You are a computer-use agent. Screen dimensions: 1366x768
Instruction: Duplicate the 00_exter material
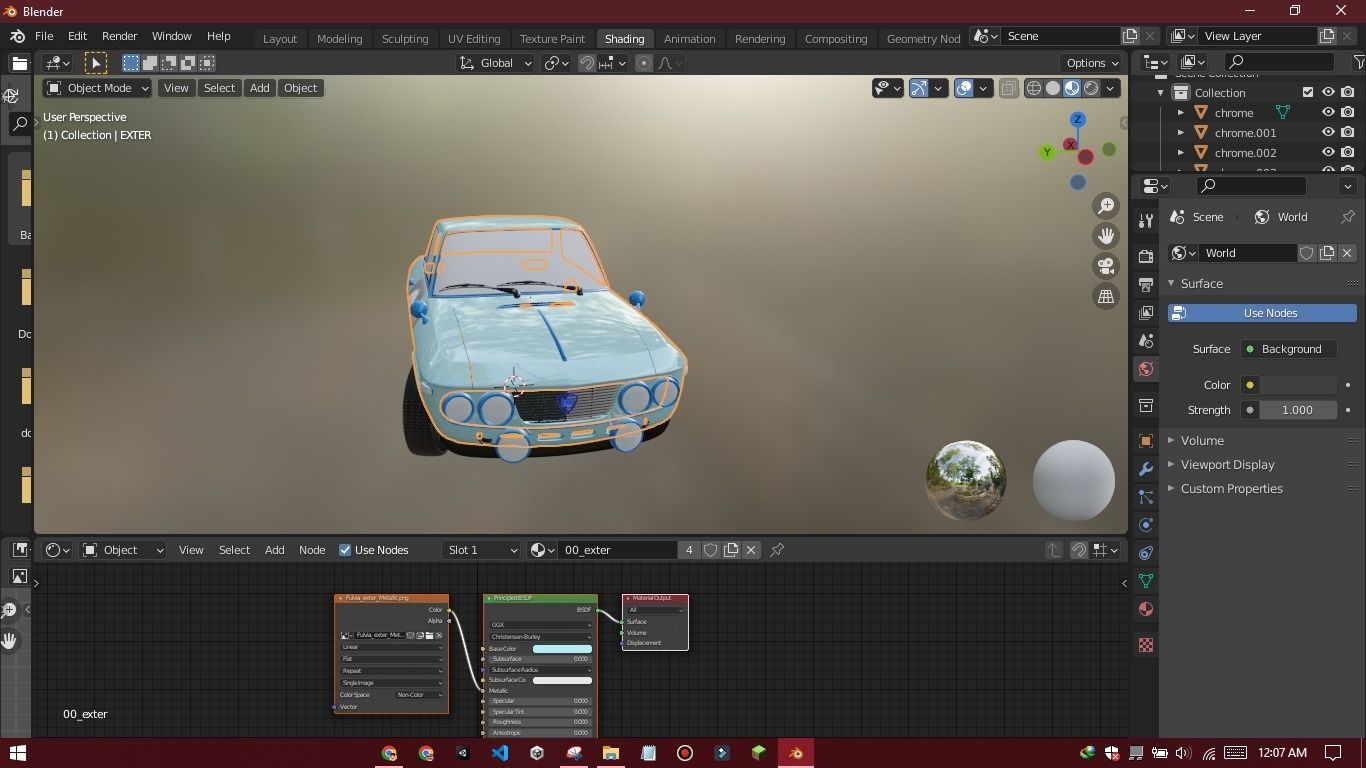(731, 550)
